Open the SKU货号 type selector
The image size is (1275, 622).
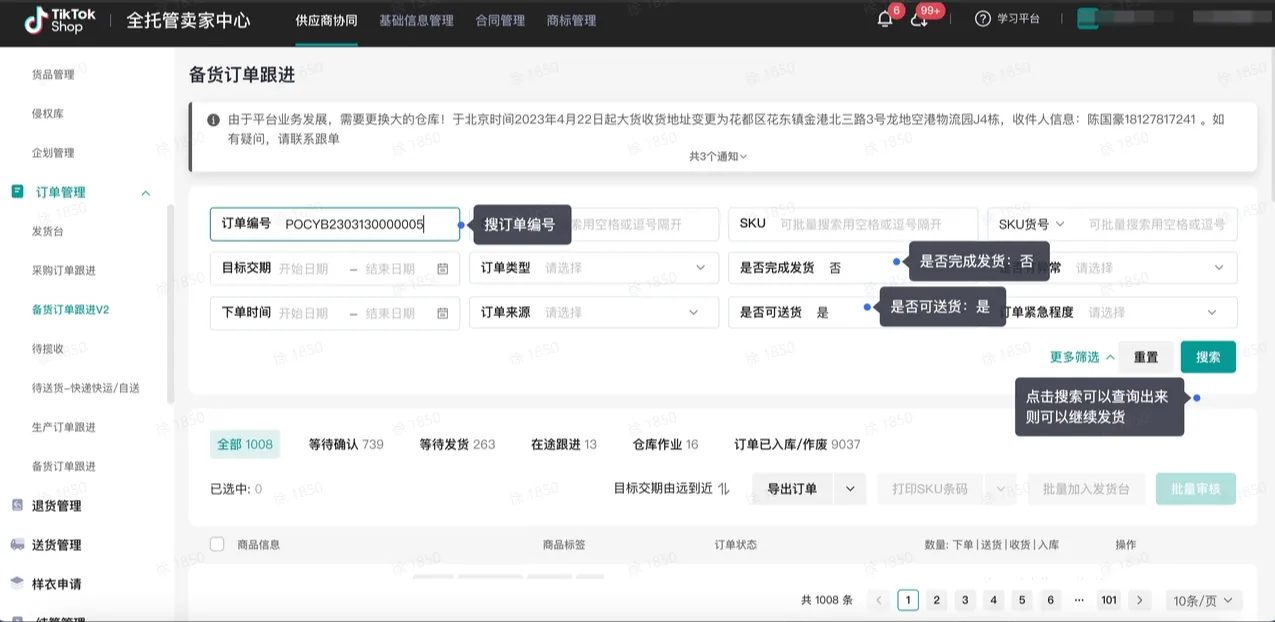tap(1032, 224)
